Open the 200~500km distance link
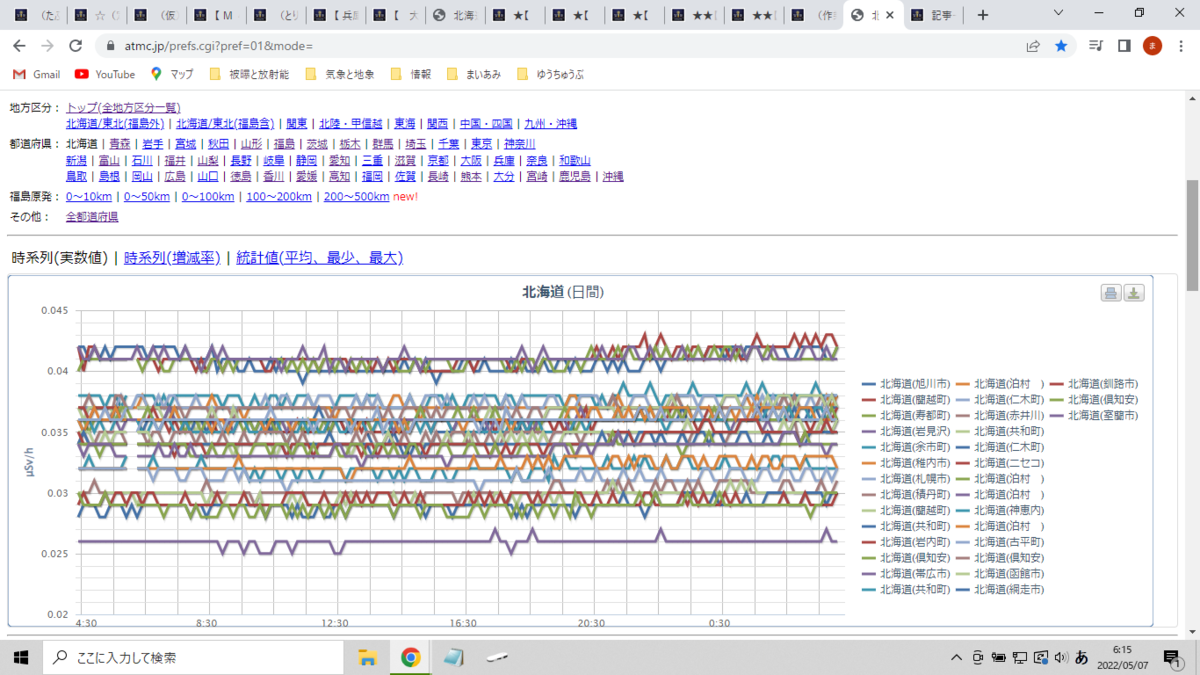Viewport: 1200px width, 675px height. coord(356,197)
